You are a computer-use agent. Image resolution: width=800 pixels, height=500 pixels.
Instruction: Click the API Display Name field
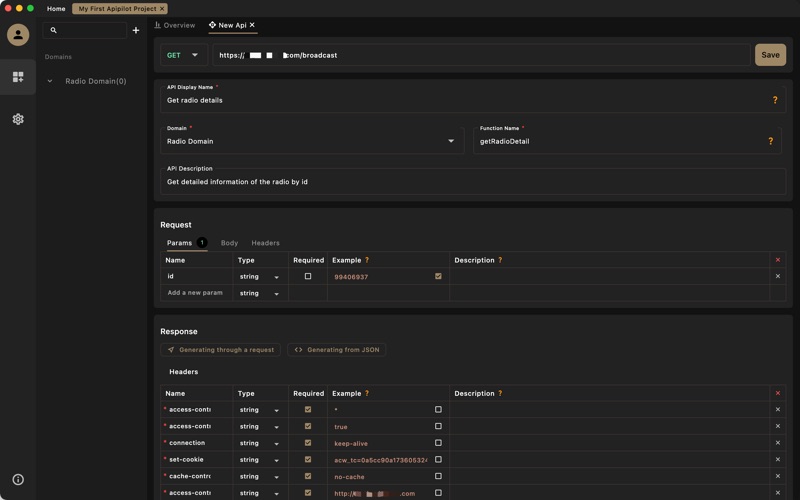[x=473, y=100]
